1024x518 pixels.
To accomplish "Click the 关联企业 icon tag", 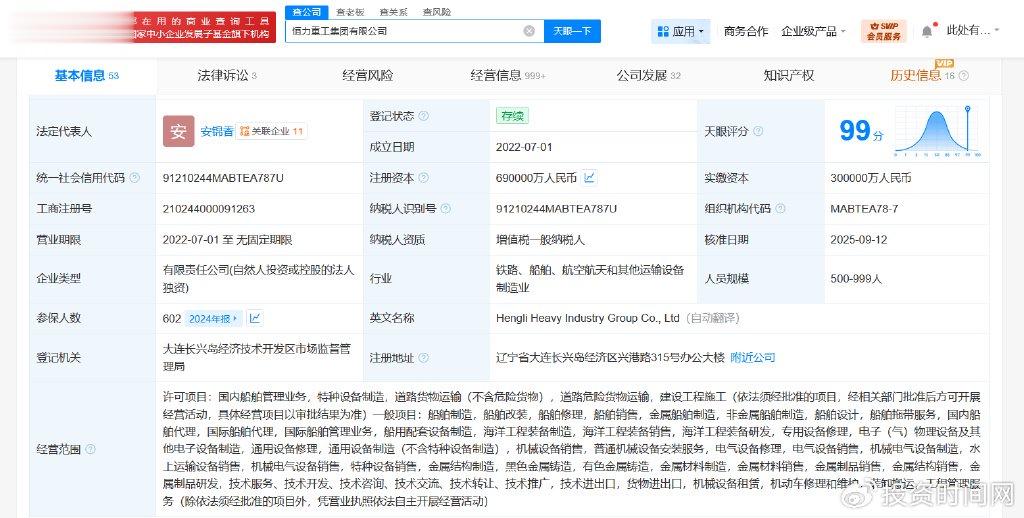I will [x=270, y=131].
